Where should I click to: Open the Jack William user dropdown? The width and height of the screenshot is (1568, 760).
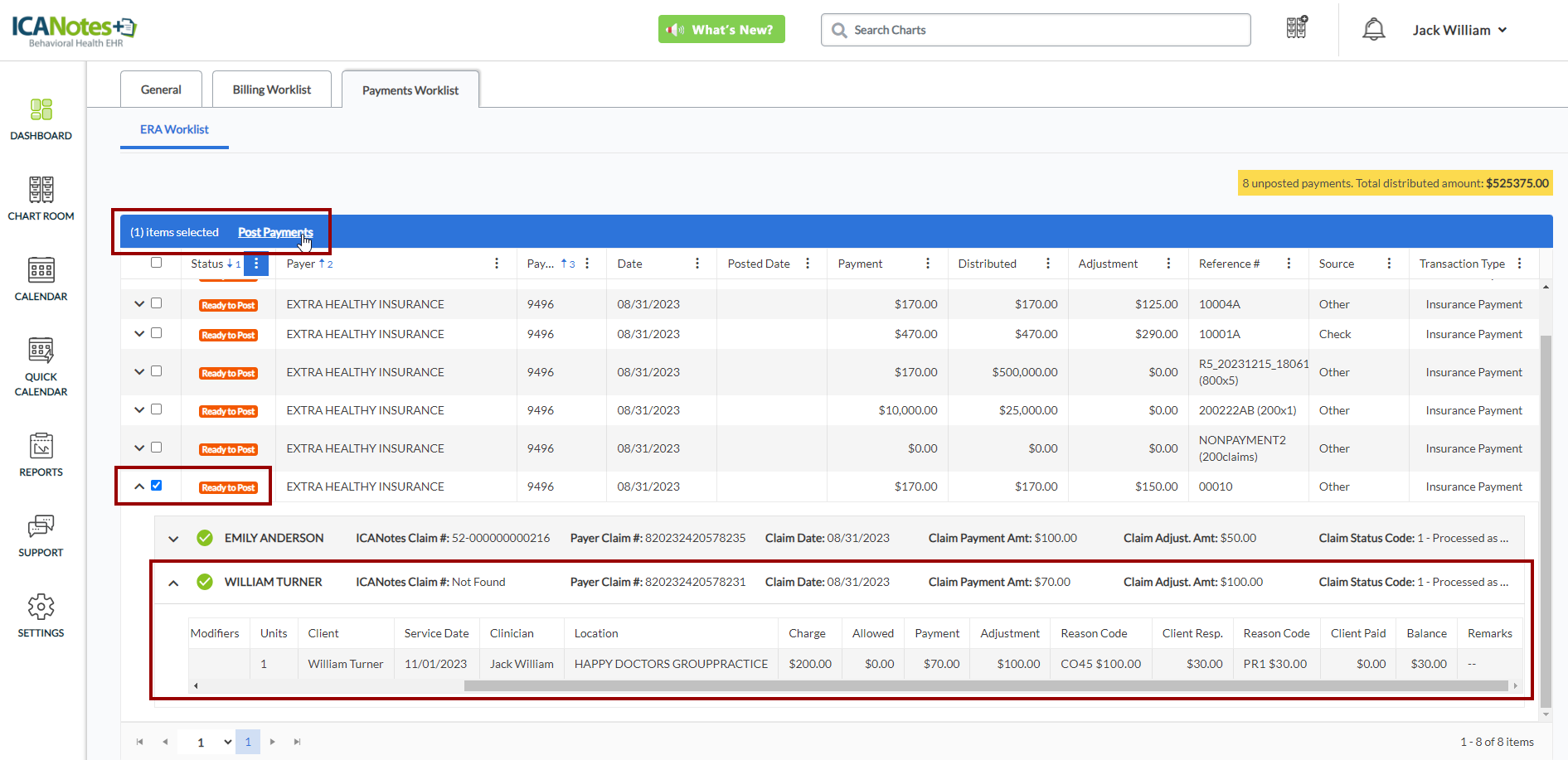coord(1459,30)
